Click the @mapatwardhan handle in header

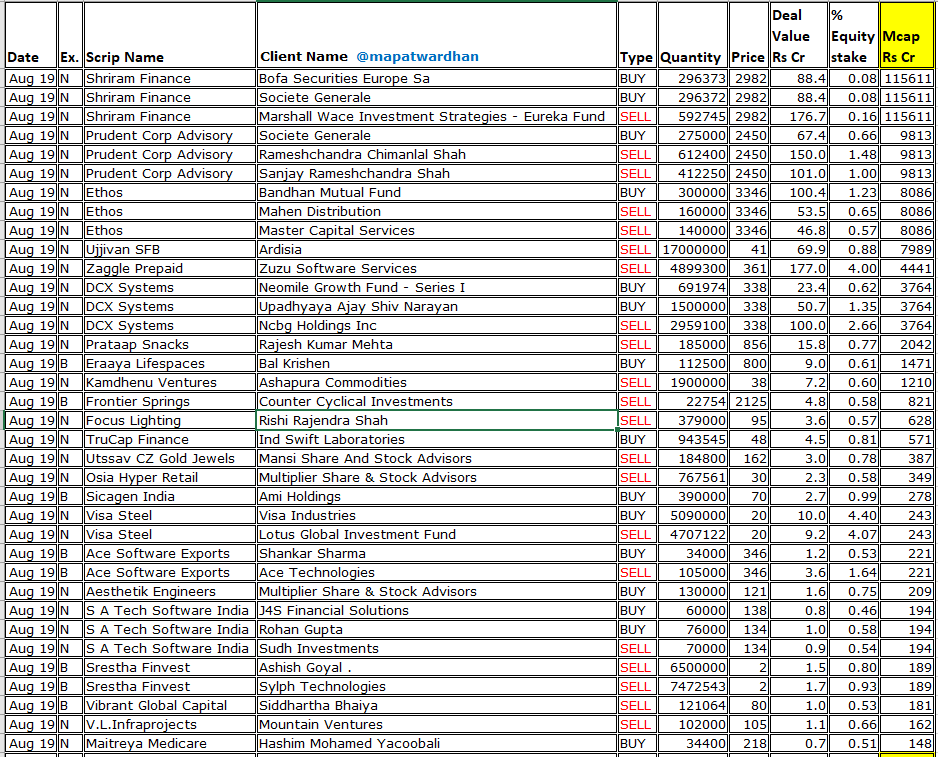point(417,57)
